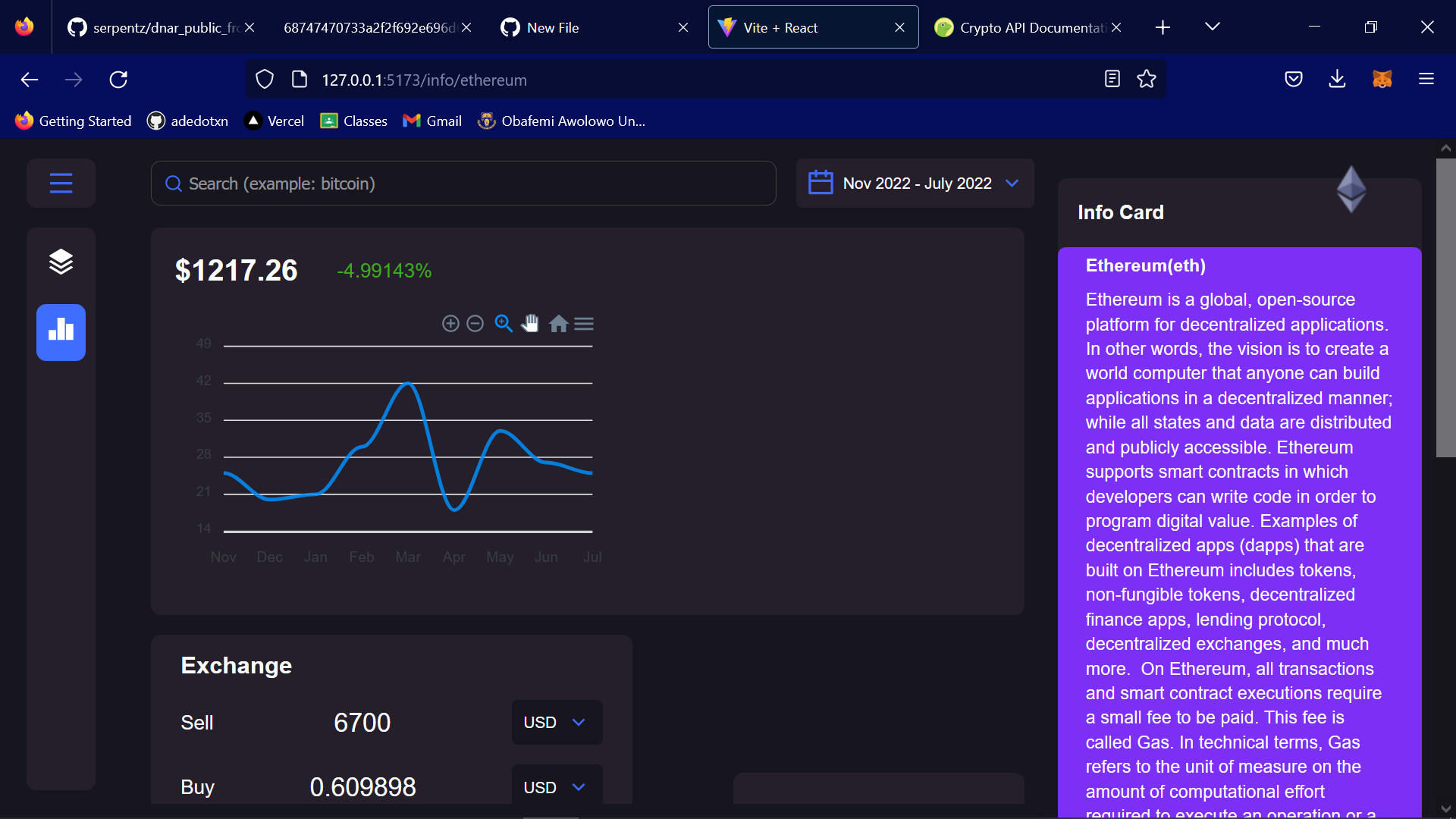The image size is (1456, 819).
Task: Click the layers stack sidebar icon
Action: click(61, 262)
